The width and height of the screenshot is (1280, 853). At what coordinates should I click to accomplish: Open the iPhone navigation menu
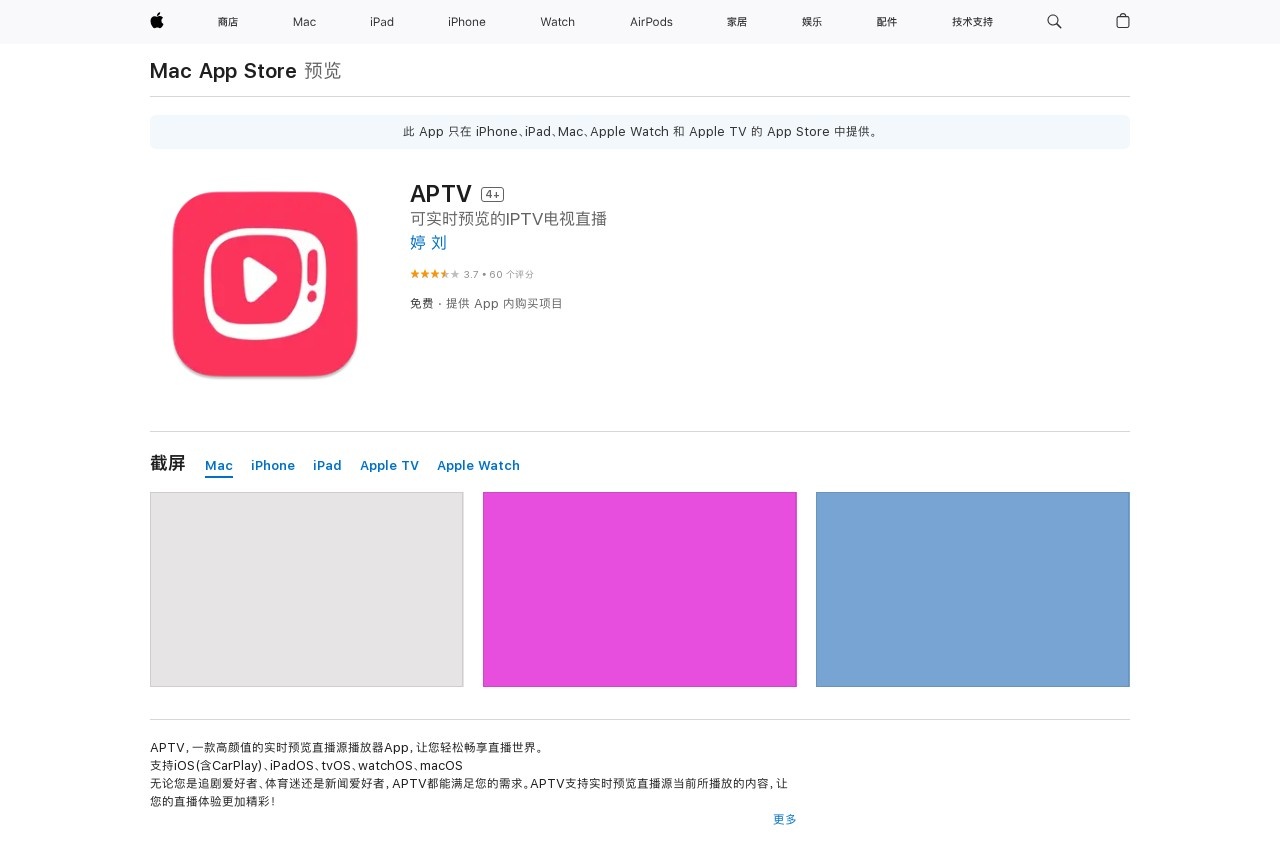tap(467, 22)
